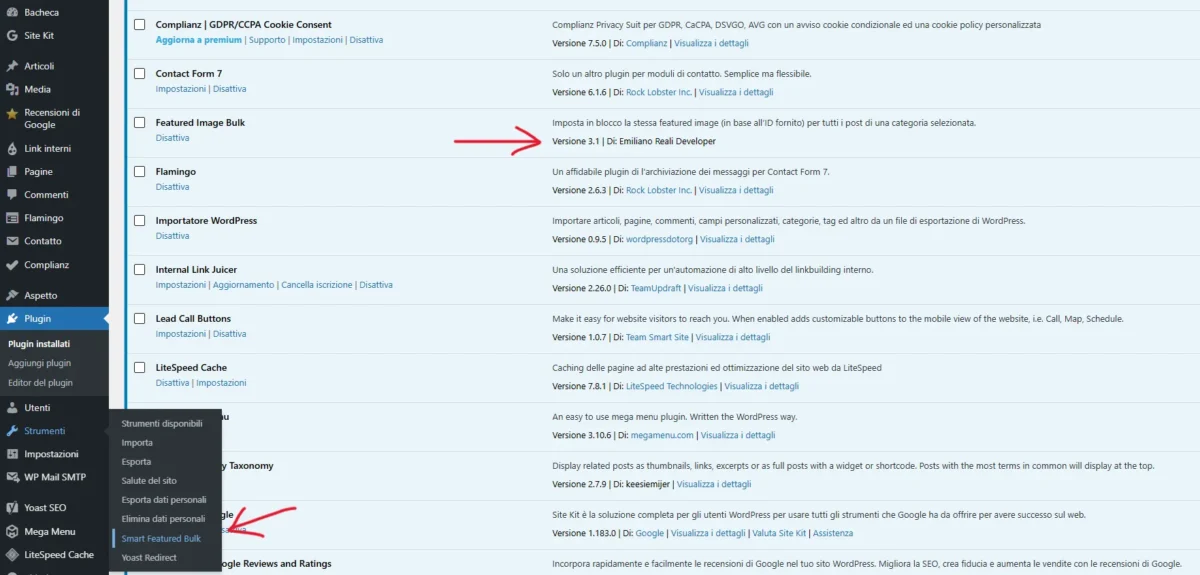
Task: Click the Recensioni di Google star icon
Action: coord(12,113)
